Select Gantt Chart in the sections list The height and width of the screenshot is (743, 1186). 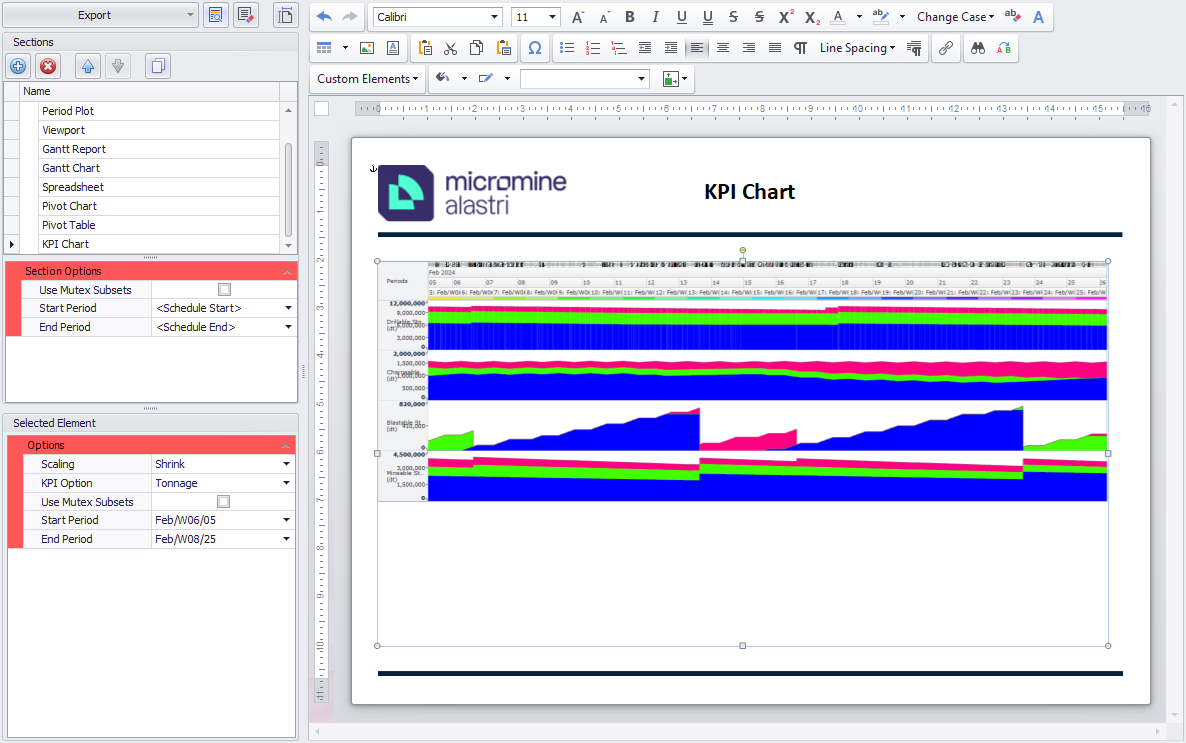pyautogui.click(x=71, y=168)
